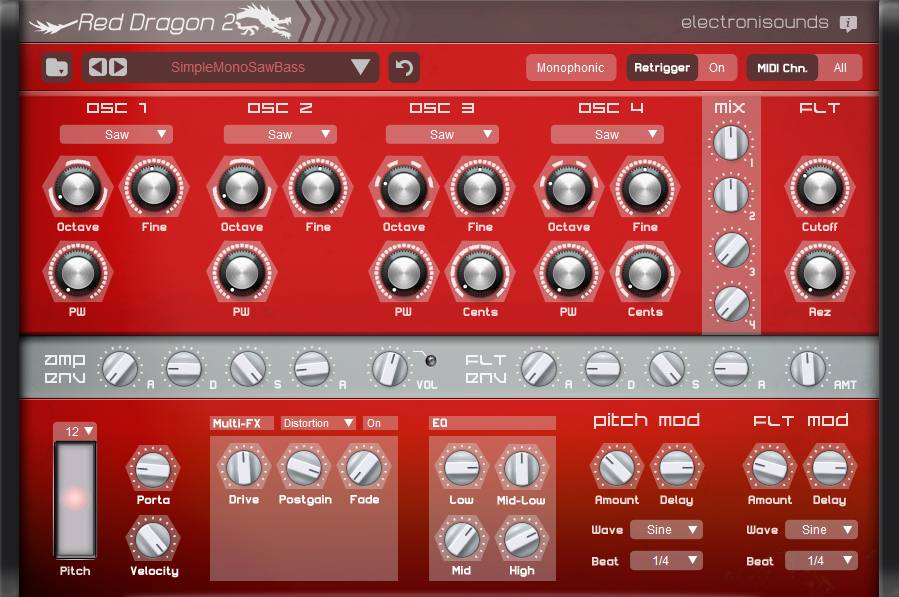
Task: Open the preset folder browser icon
Action: 58,68
